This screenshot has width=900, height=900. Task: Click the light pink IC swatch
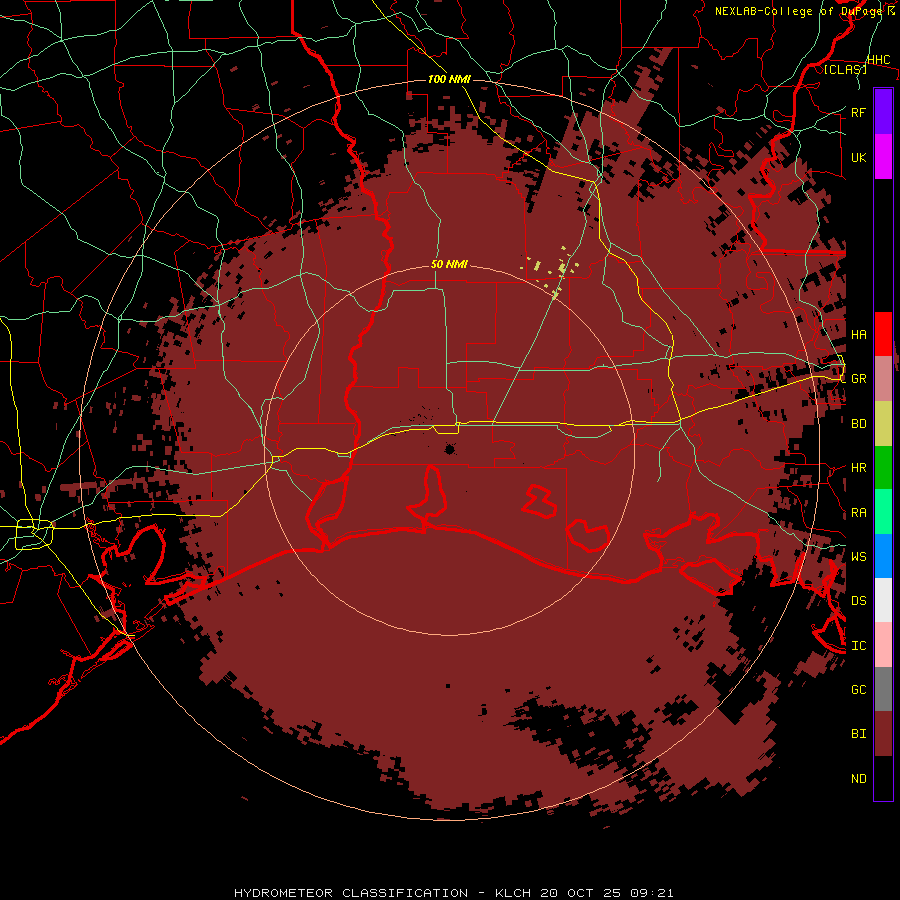pyautogui.click(x=883, y=645)
